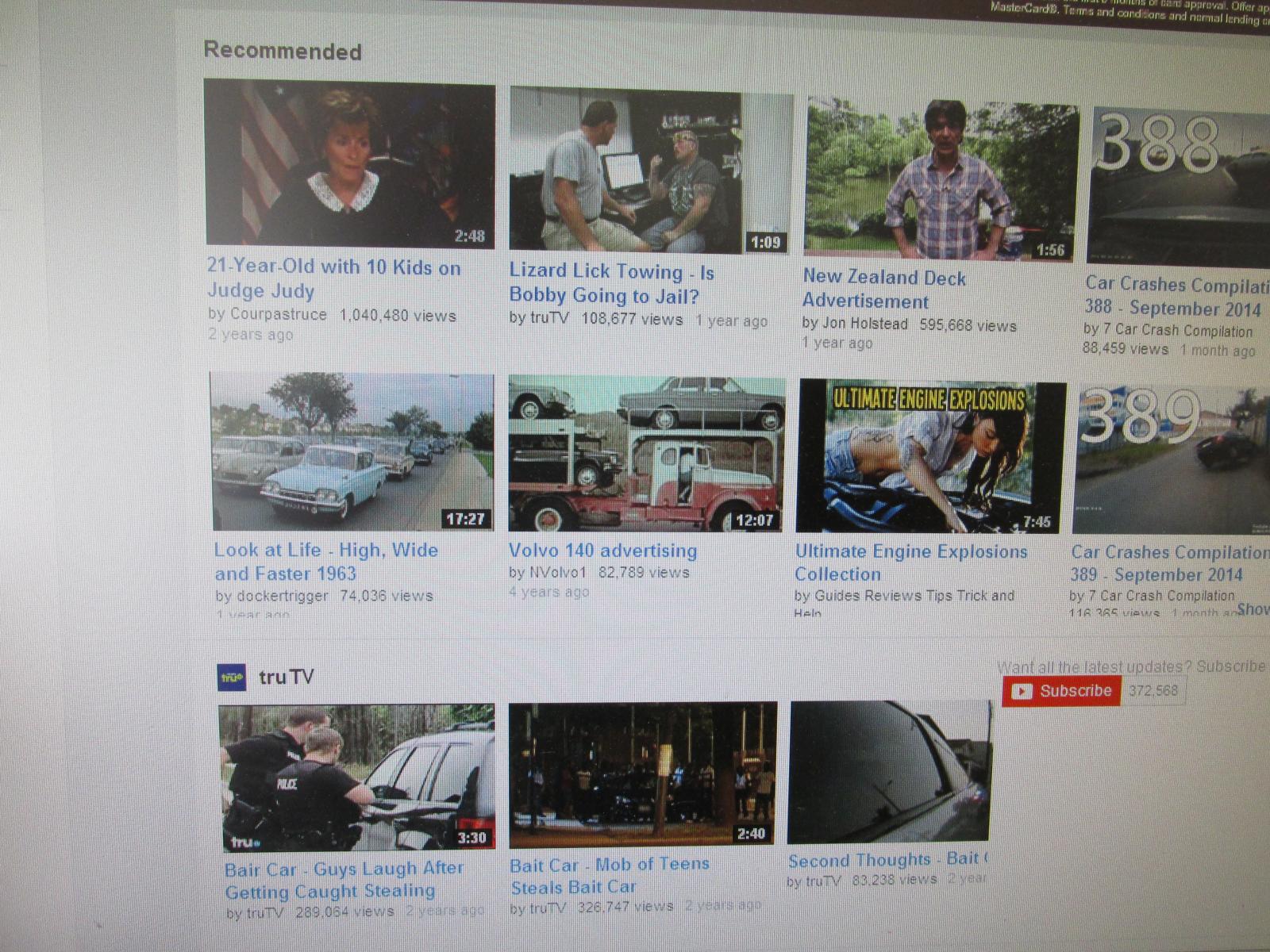Viewport: 1270px width, 952px height.
Task: Visit the NVolvo1 channel link
Action: tap(557, 572)
